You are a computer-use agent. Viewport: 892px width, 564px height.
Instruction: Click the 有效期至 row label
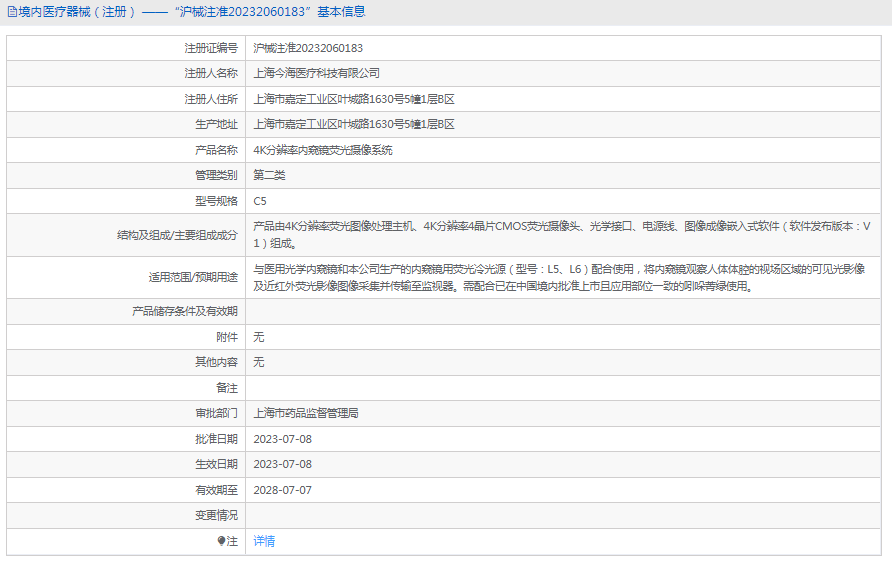click(x=216, y=490)
